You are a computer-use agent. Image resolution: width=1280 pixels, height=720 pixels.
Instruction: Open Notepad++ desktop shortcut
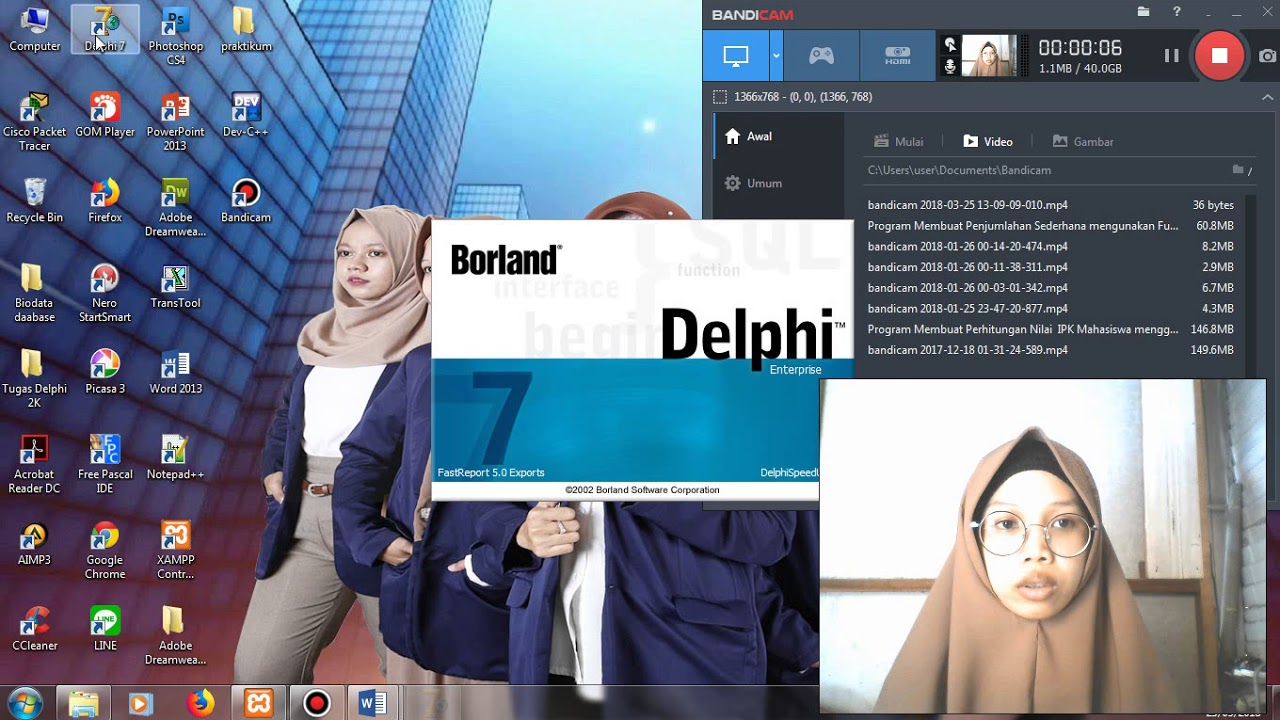point(175,458)
